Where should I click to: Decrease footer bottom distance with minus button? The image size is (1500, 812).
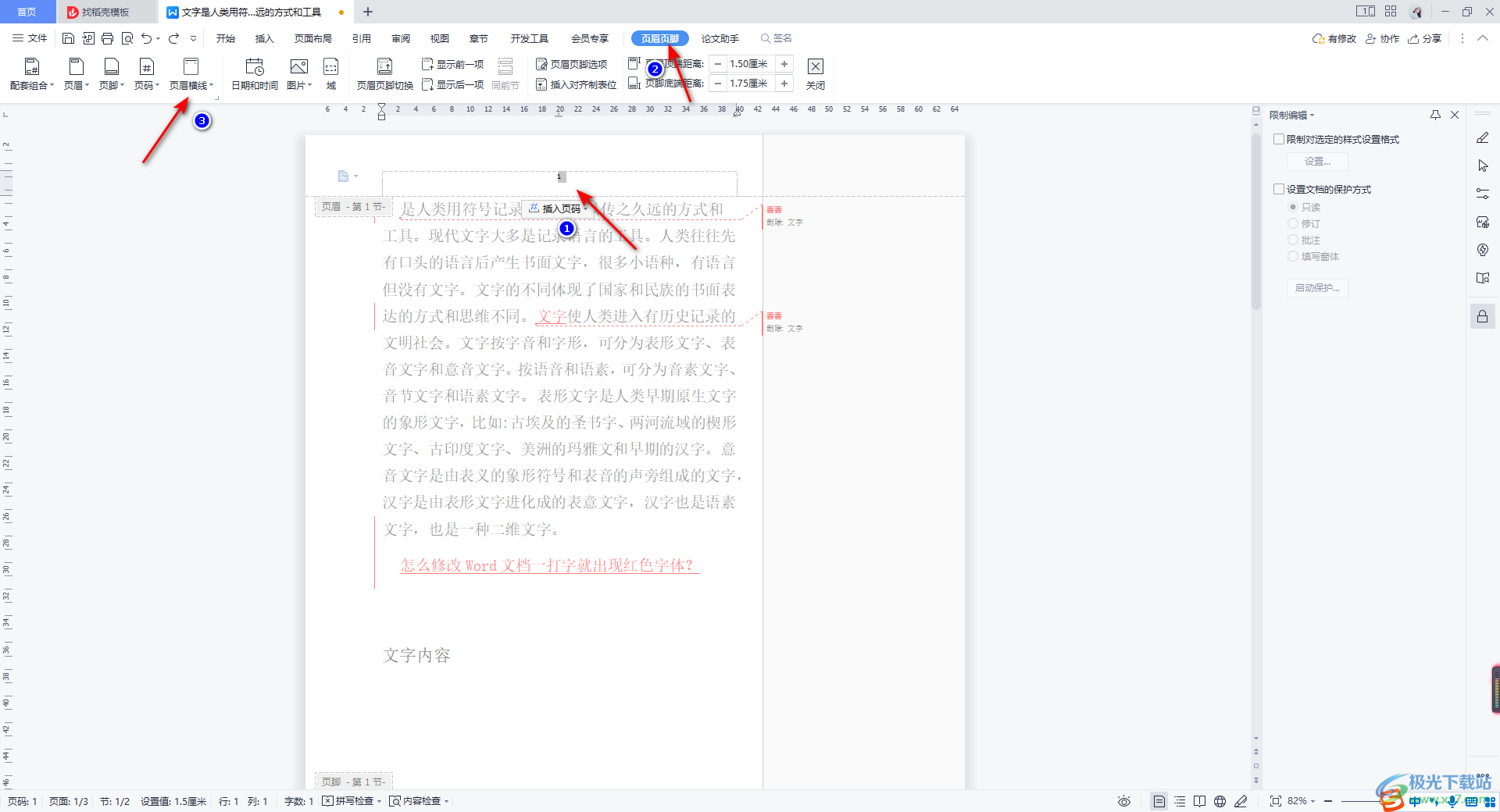[x=718, y=84]
